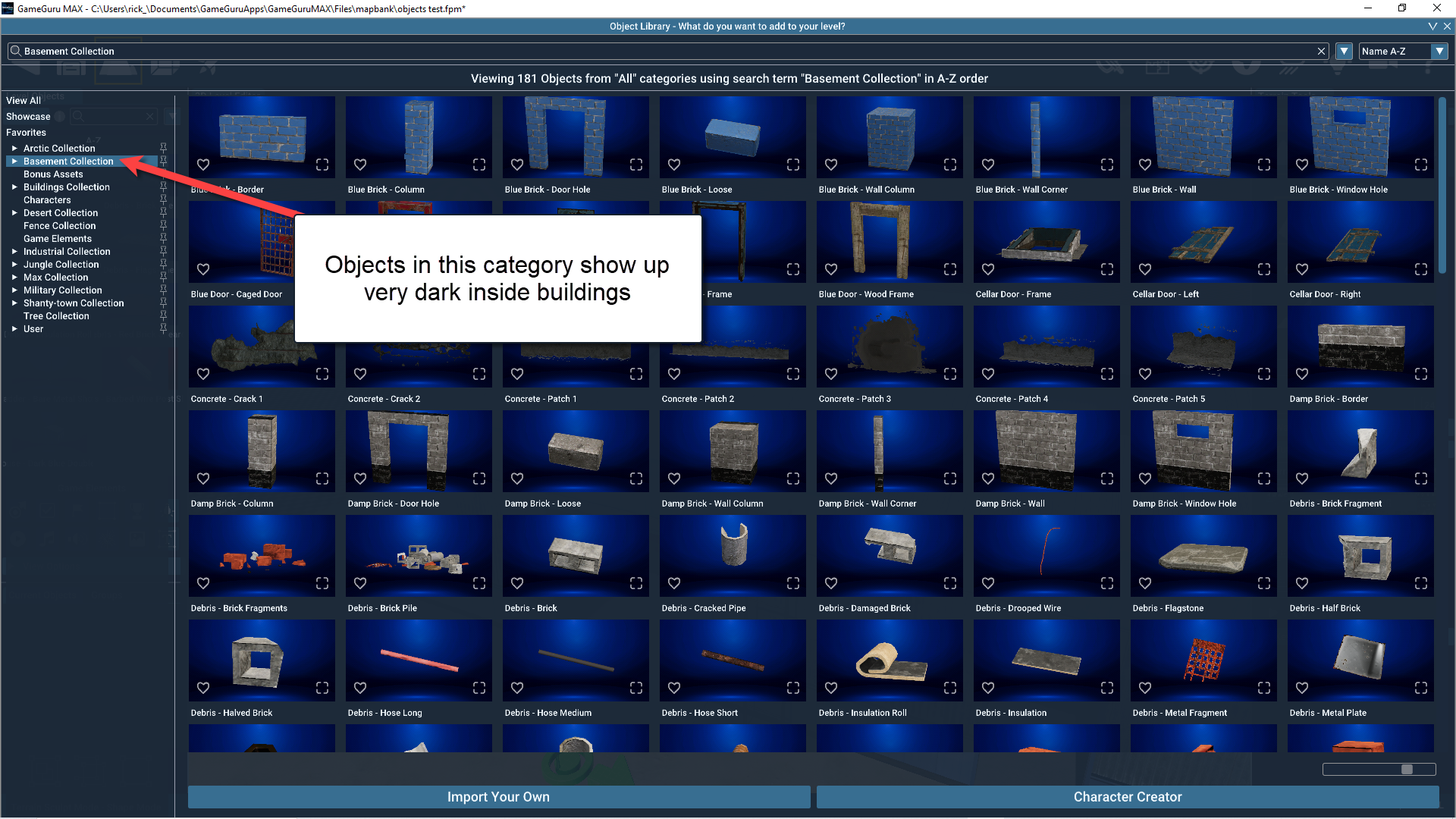Toggle the Showcase switch in the sidebar
The image size is (1456, 819).
coord(59,116)
